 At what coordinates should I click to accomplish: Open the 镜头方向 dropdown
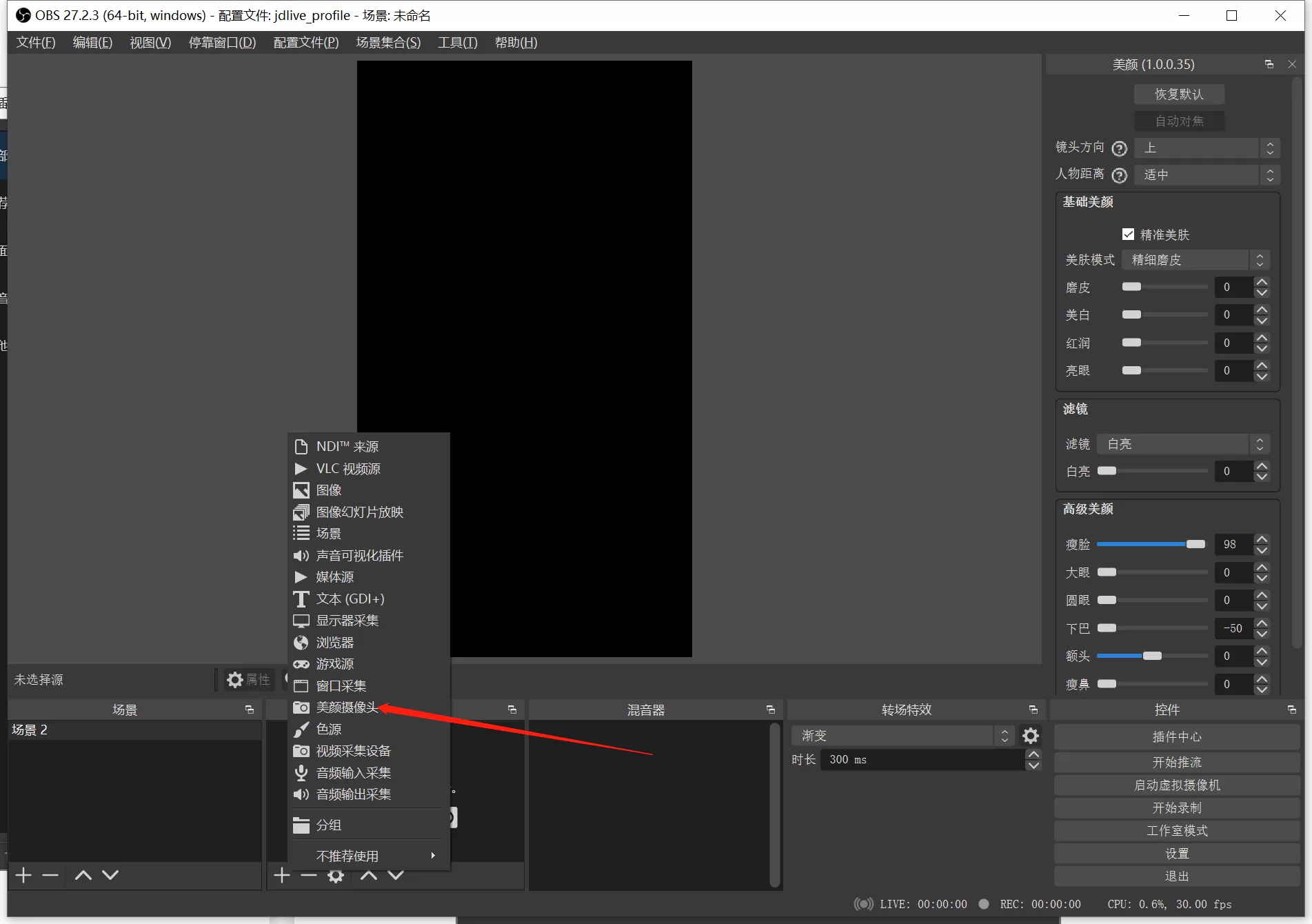(x=1207, y=148)
